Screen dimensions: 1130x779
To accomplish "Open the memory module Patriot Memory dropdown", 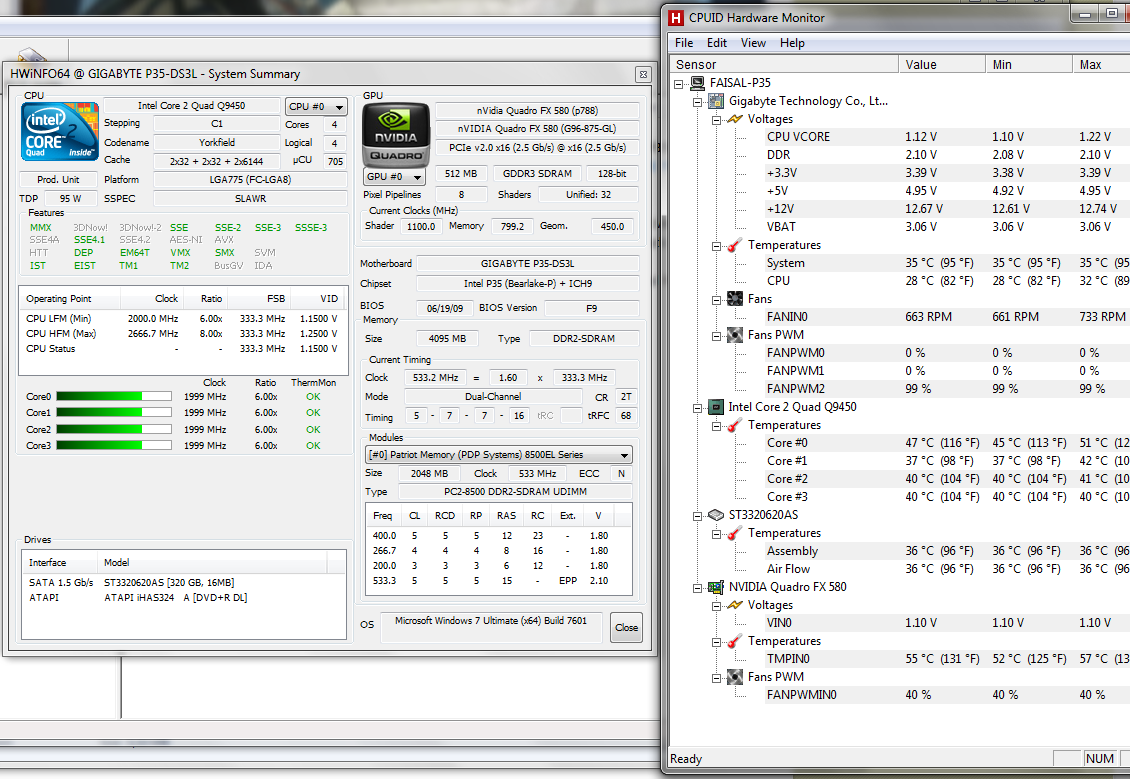I will click(x=499, y=455).
